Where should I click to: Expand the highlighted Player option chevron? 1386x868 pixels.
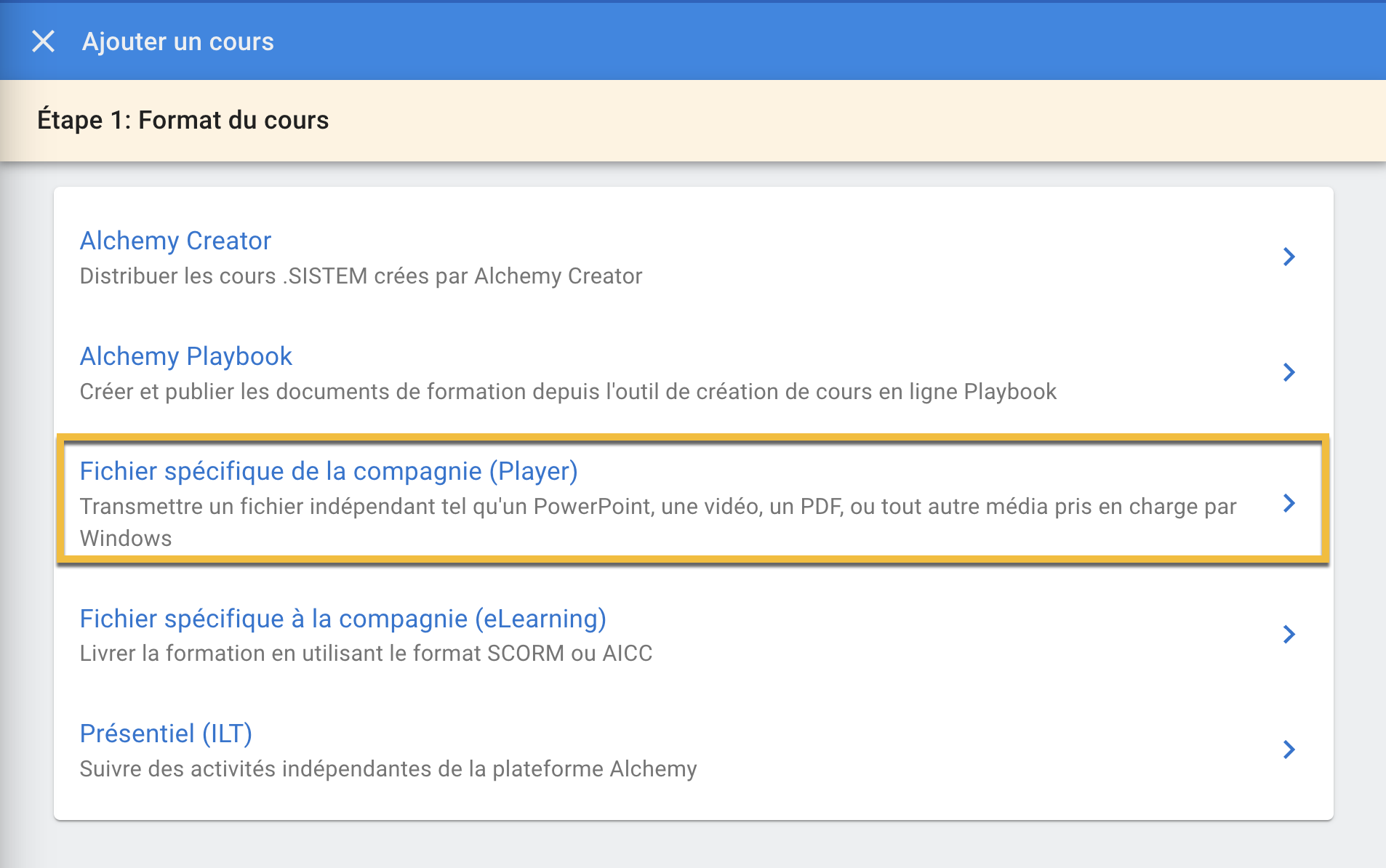tap(1290, 502)
